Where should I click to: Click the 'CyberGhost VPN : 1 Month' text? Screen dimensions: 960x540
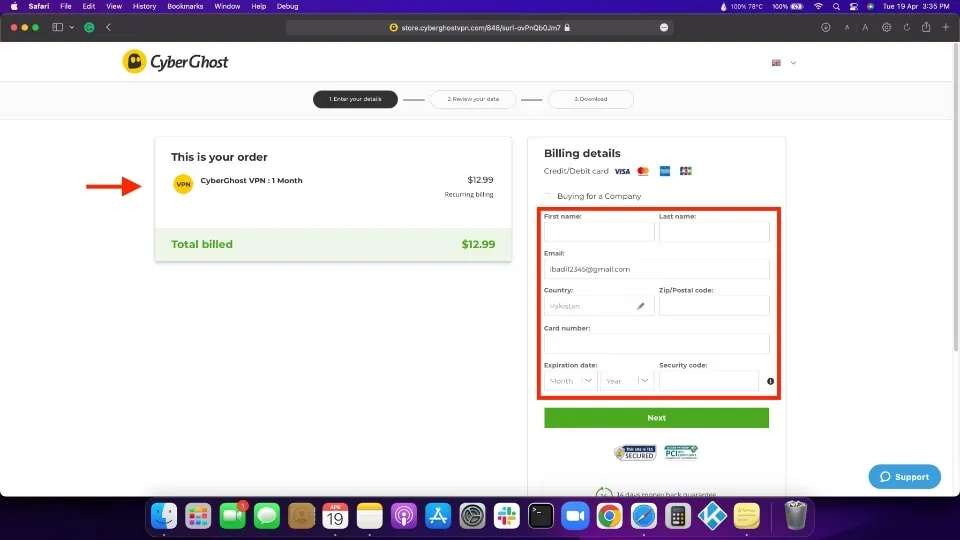(251, 181)
